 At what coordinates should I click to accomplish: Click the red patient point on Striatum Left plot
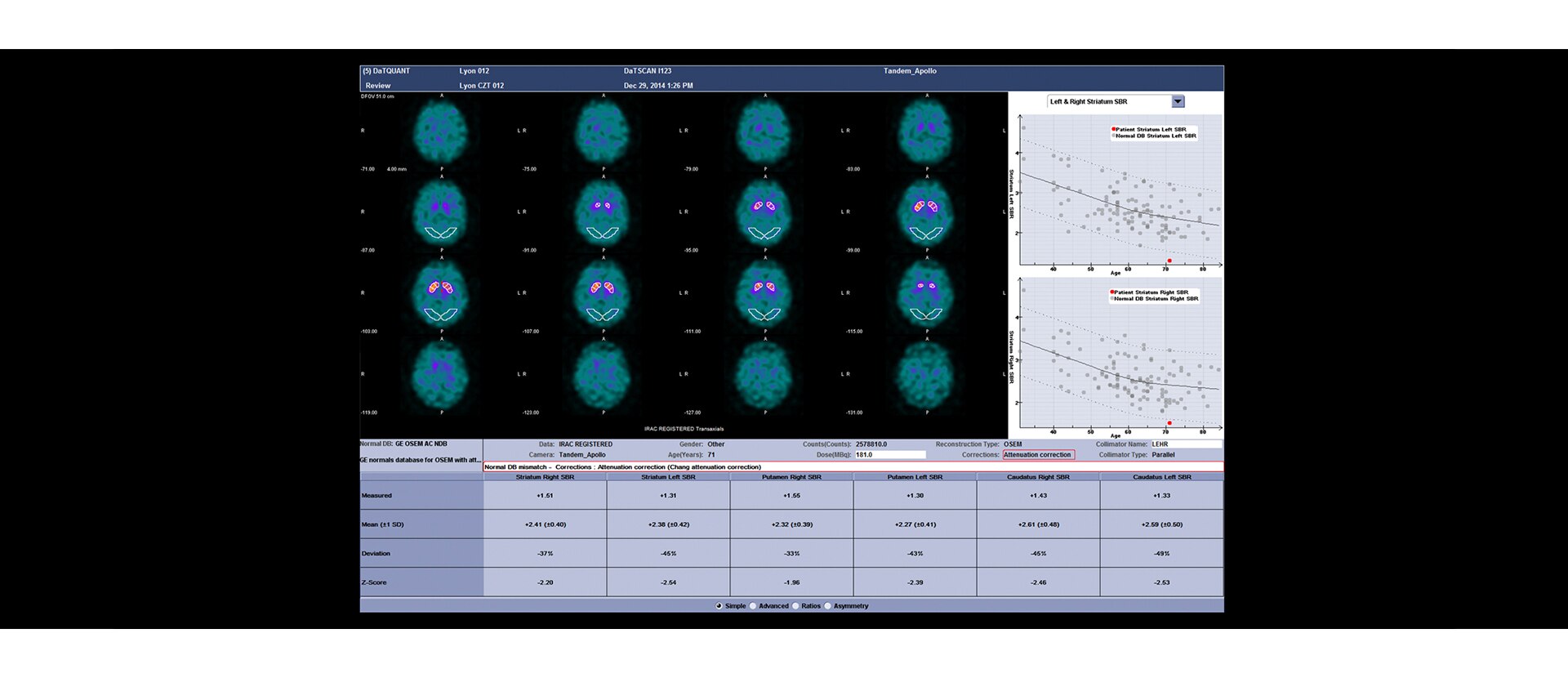1169,261
